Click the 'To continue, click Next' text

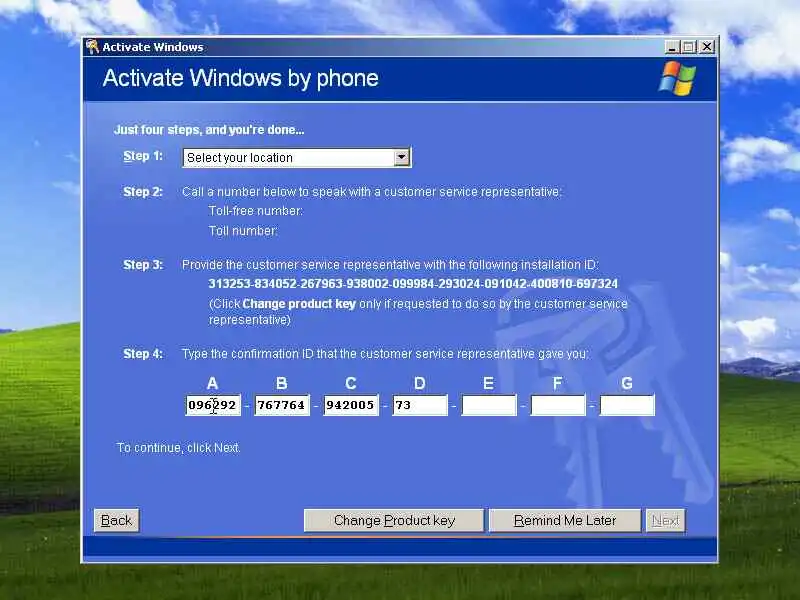pyautogui.click(x=179, y=447)
